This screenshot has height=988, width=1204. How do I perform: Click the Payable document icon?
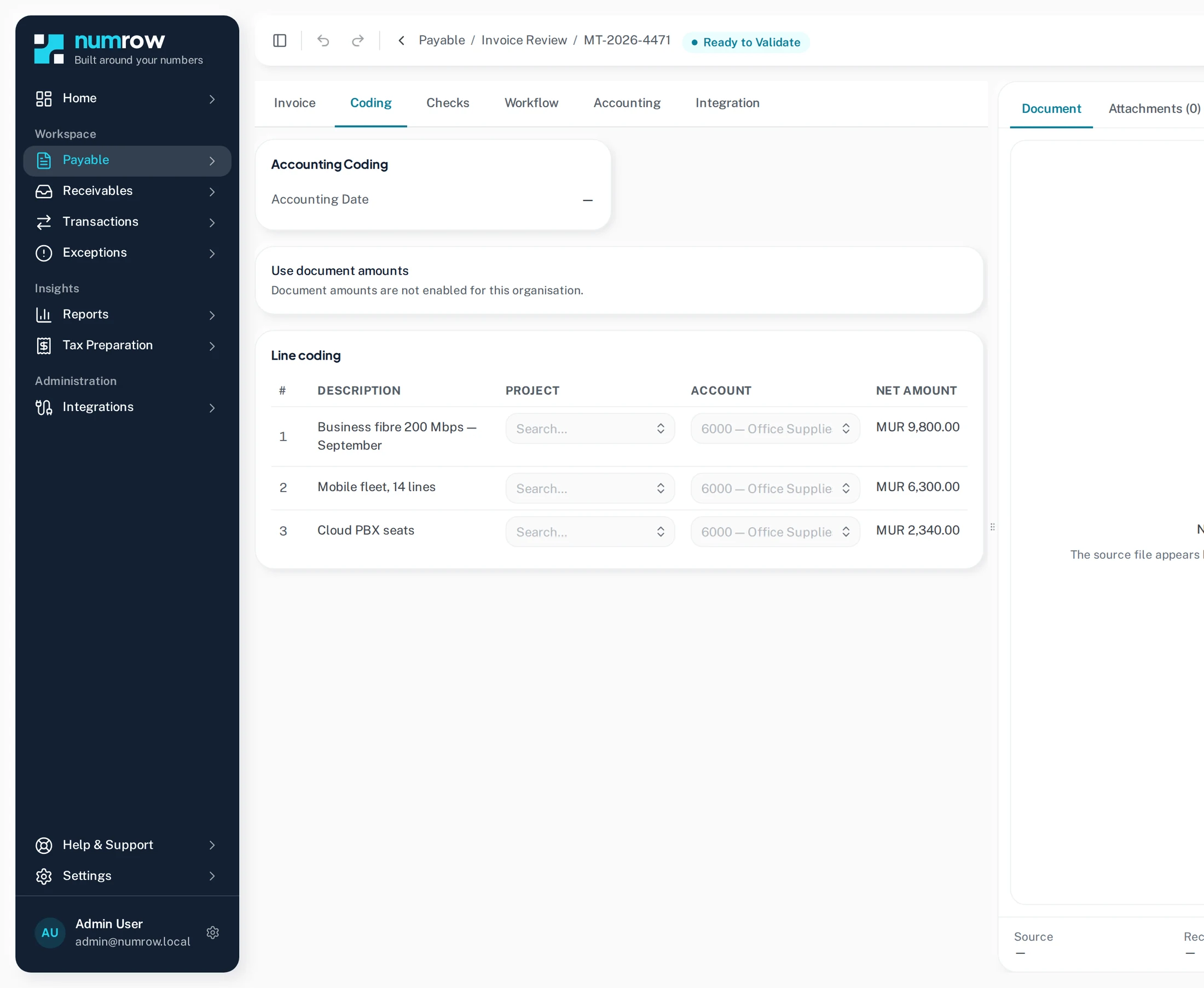pyautogui.click(x=44, y=160)
